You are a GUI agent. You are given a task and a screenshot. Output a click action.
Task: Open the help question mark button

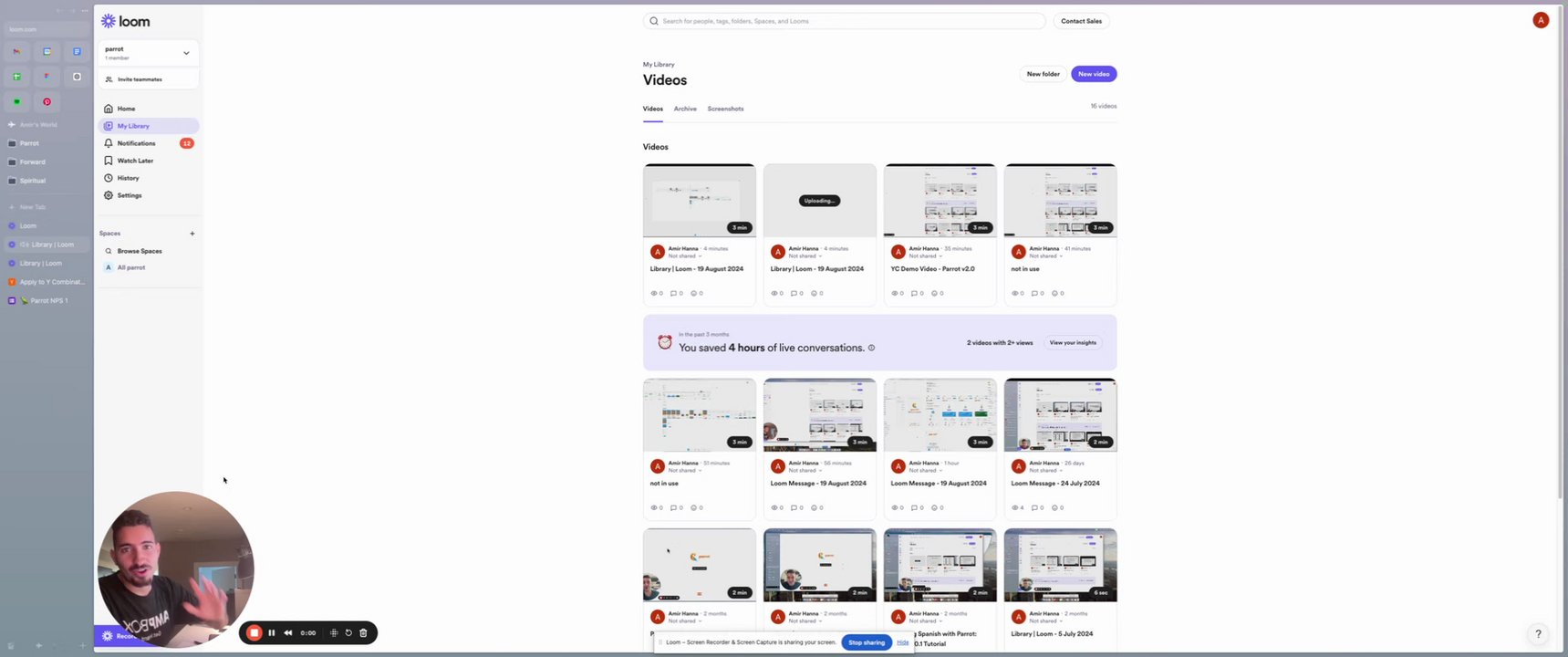point(1538,634)
